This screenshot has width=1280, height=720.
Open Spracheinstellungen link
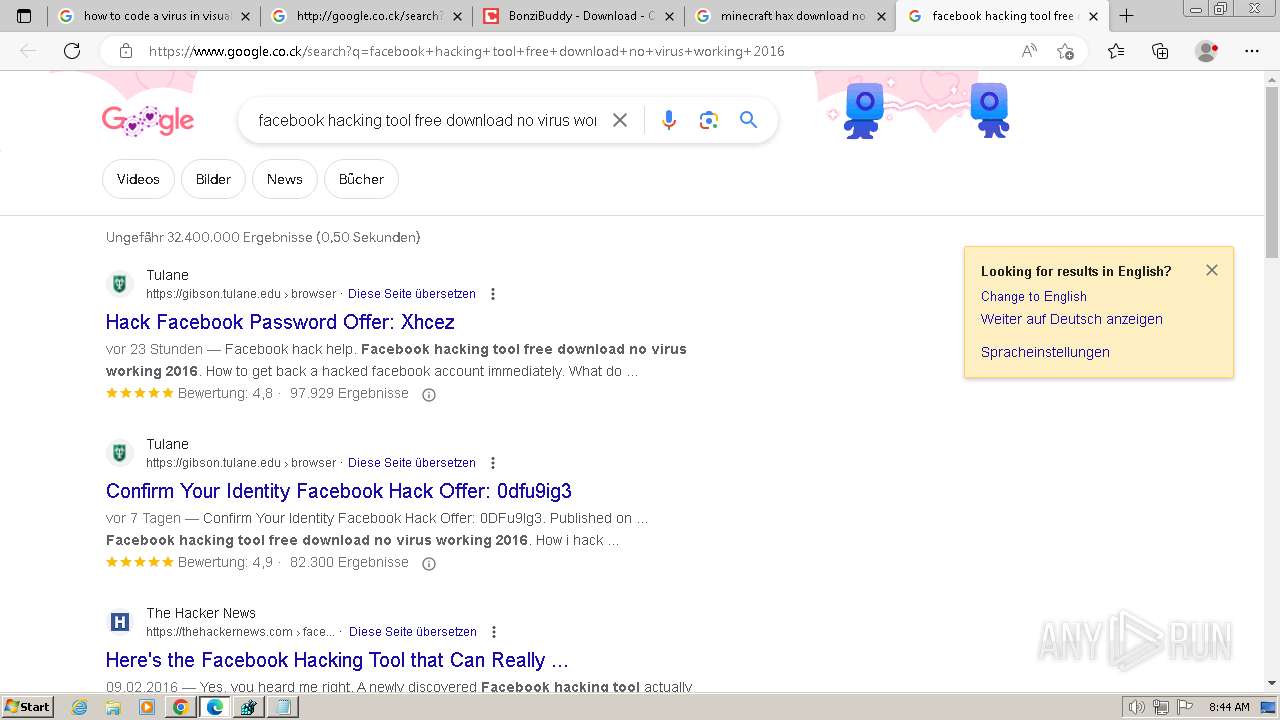tap(1045, 352)
